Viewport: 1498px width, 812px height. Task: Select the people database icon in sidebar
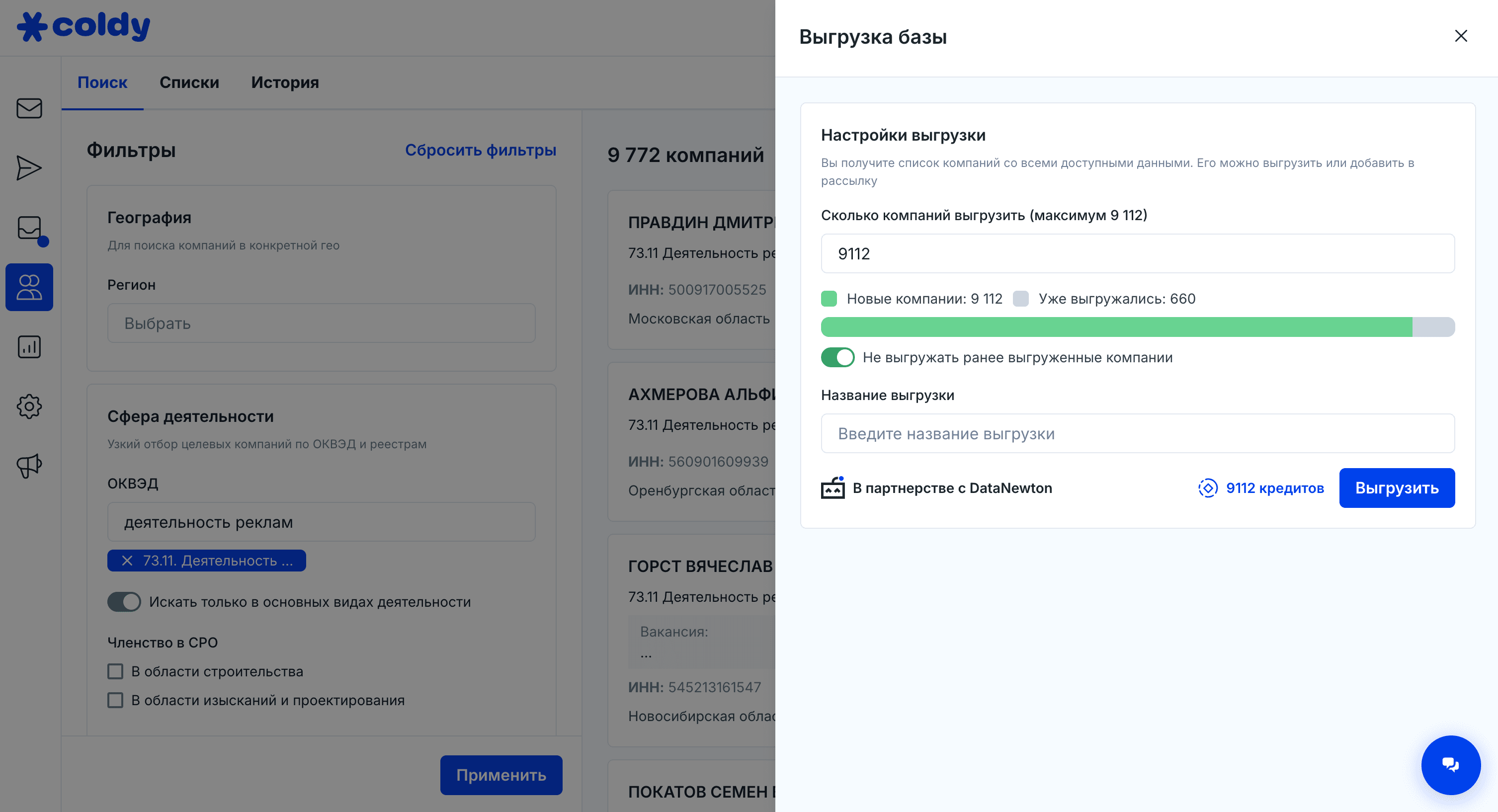[x=29, y=287]
